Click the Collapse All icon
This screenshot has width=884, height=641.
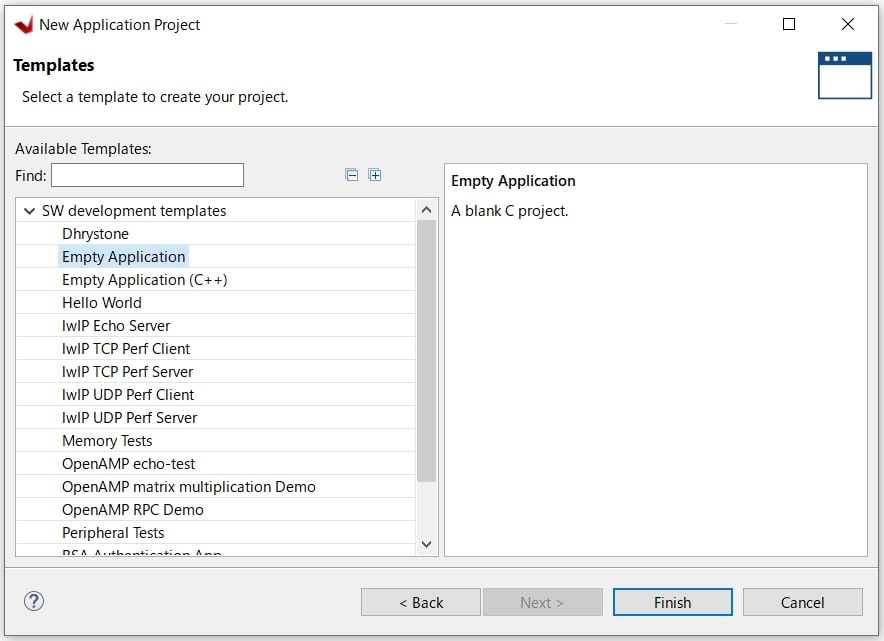[351, 175]
